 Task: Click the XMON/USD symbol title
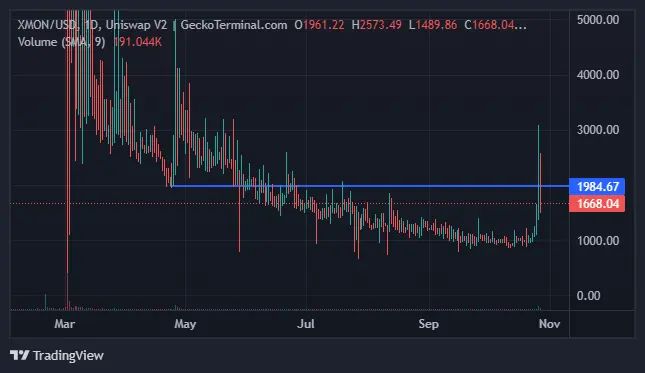47,25
